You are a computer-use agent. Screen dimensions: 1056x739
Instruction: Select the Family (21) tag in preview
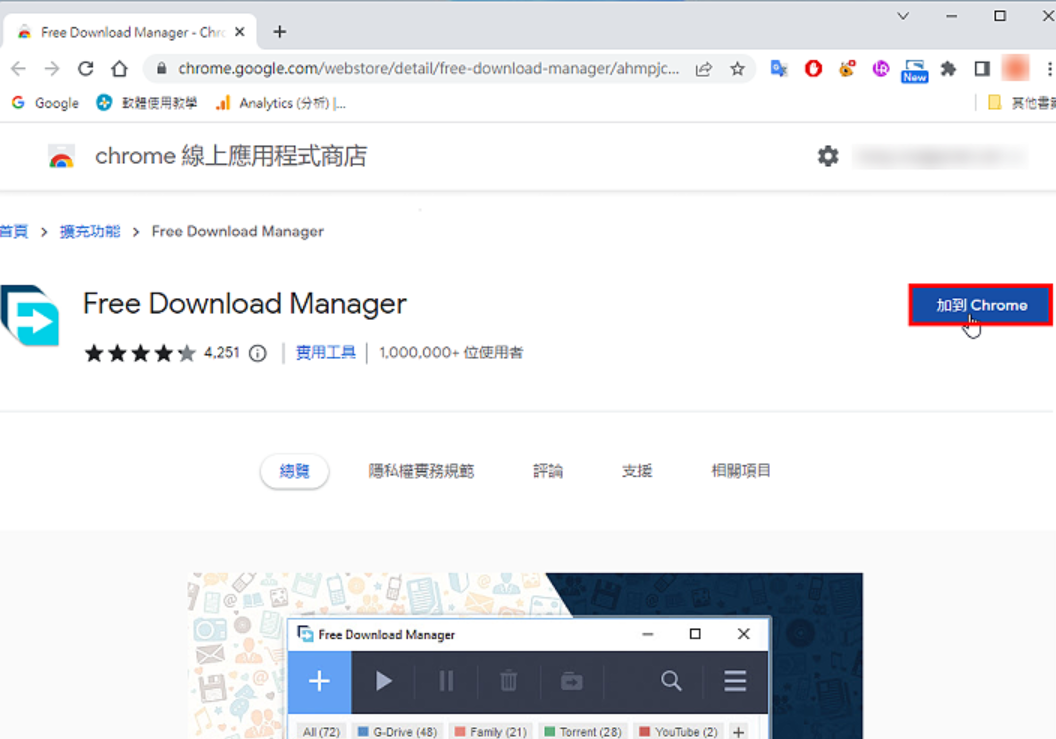pyautogui.click(x=491, y=732)
